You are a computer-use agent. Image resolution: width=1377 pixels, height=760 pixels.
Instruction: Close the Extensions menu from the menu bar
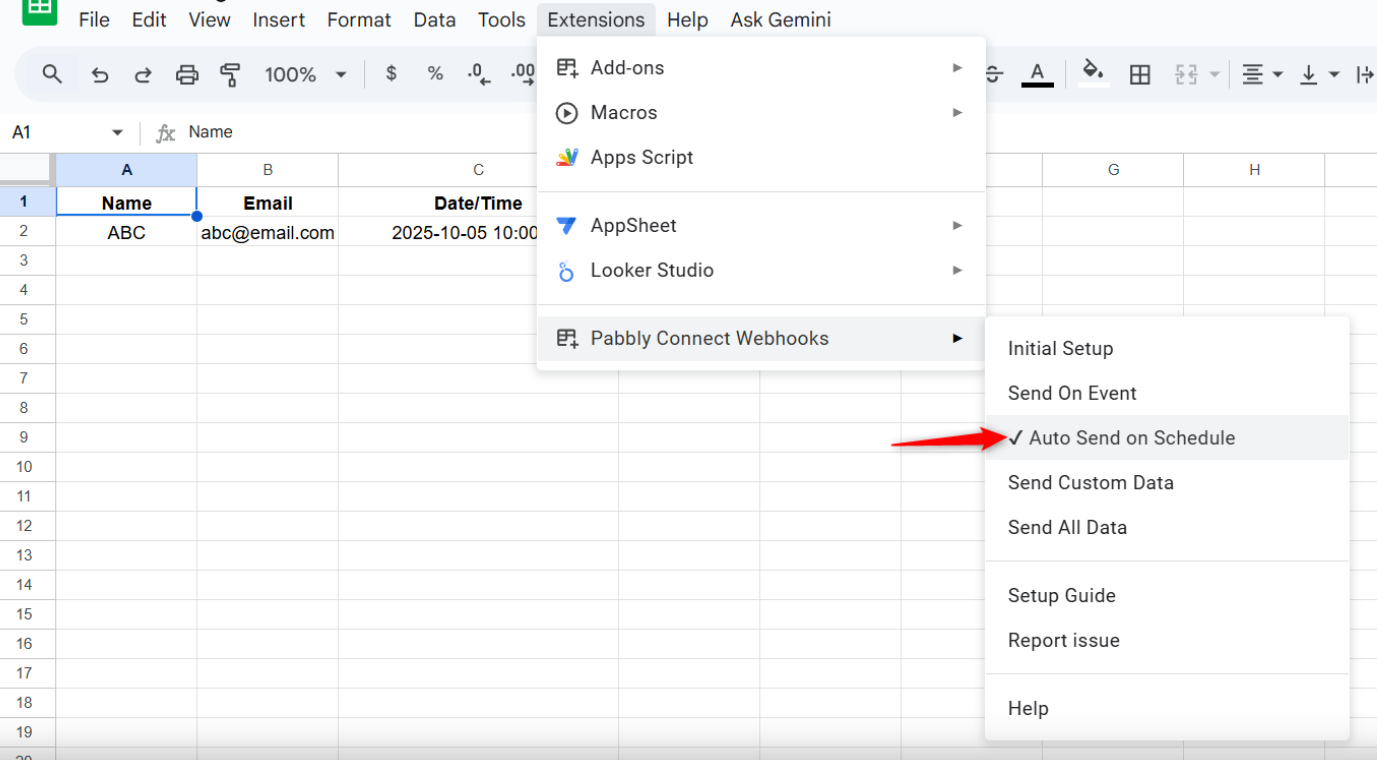pyautogui.click(x=596, y=20)
